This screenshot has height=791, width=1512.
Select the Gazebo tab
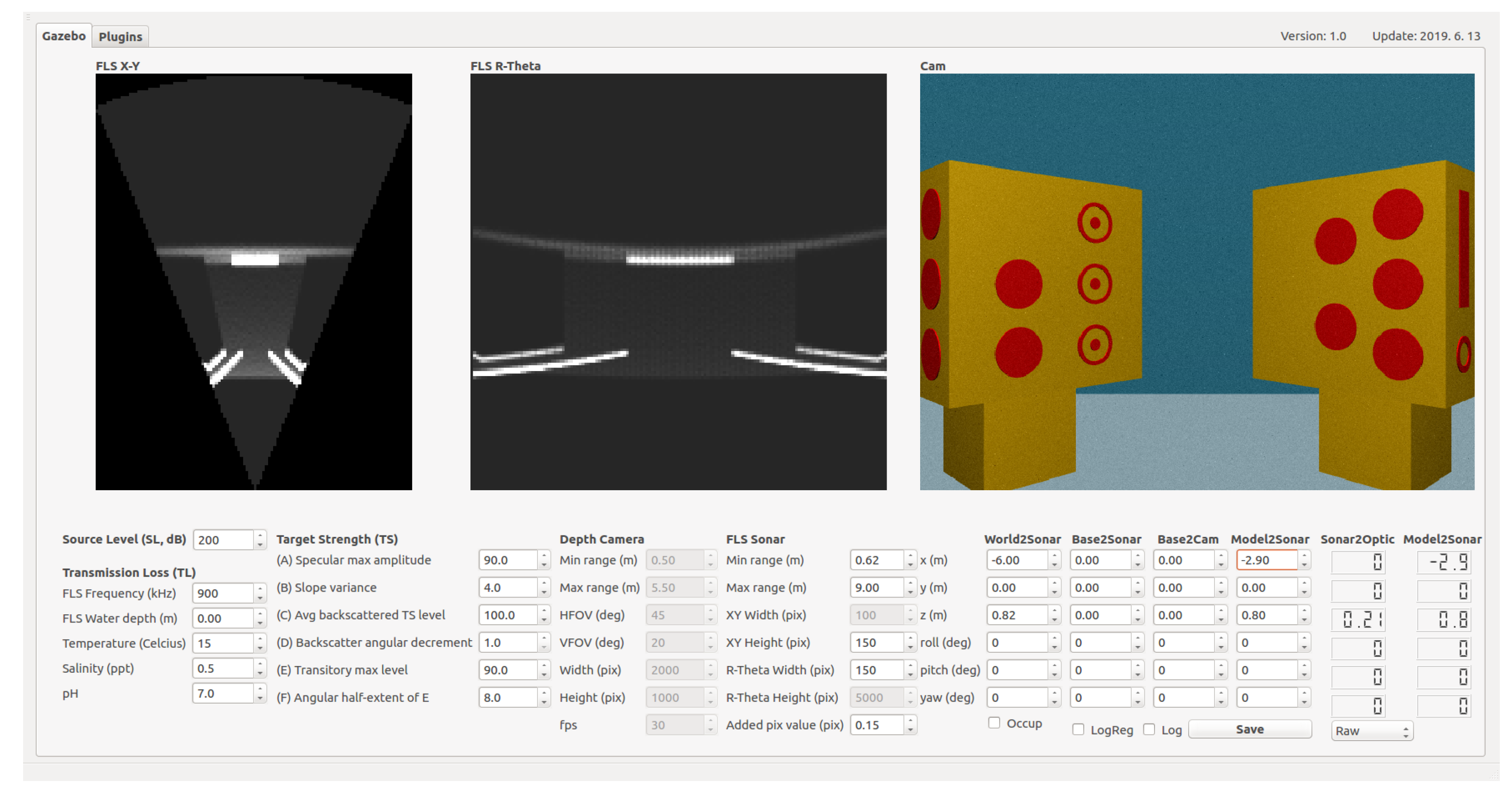point(63,36)
